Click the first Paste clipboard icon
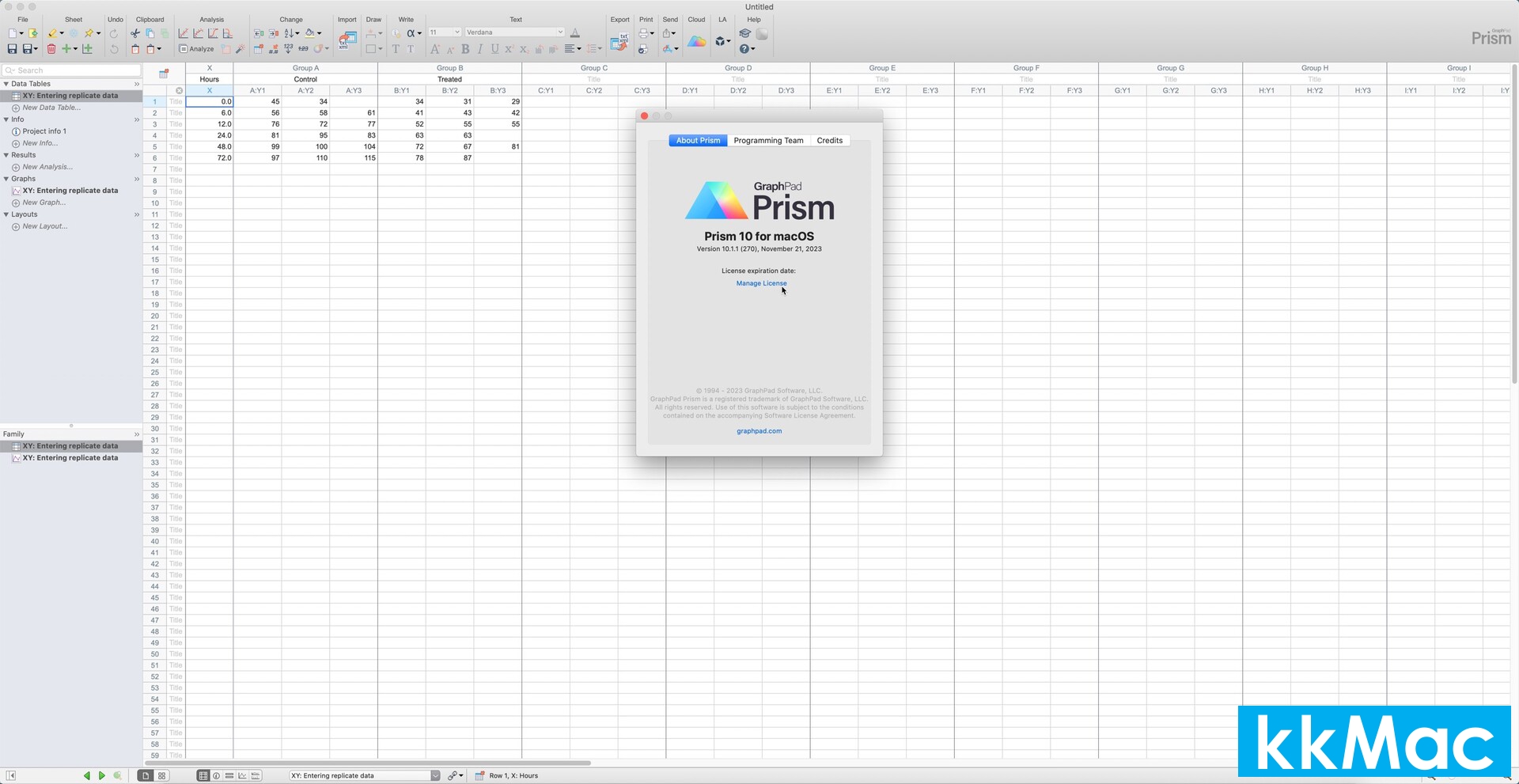 click(135, 49)
